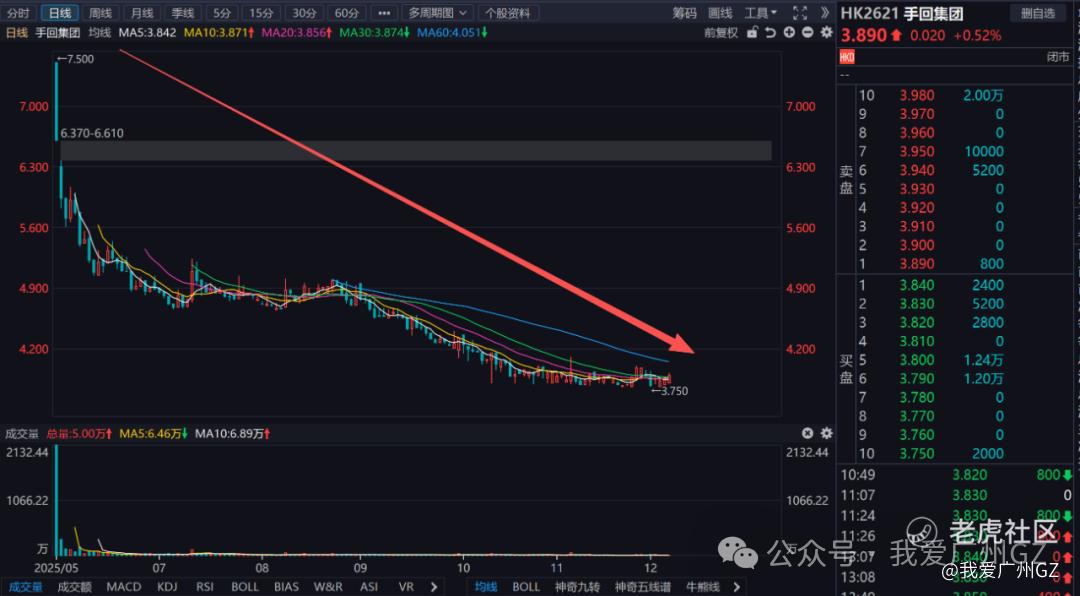
Task: Switch to 周线 period tab
Action: point(101,12)
